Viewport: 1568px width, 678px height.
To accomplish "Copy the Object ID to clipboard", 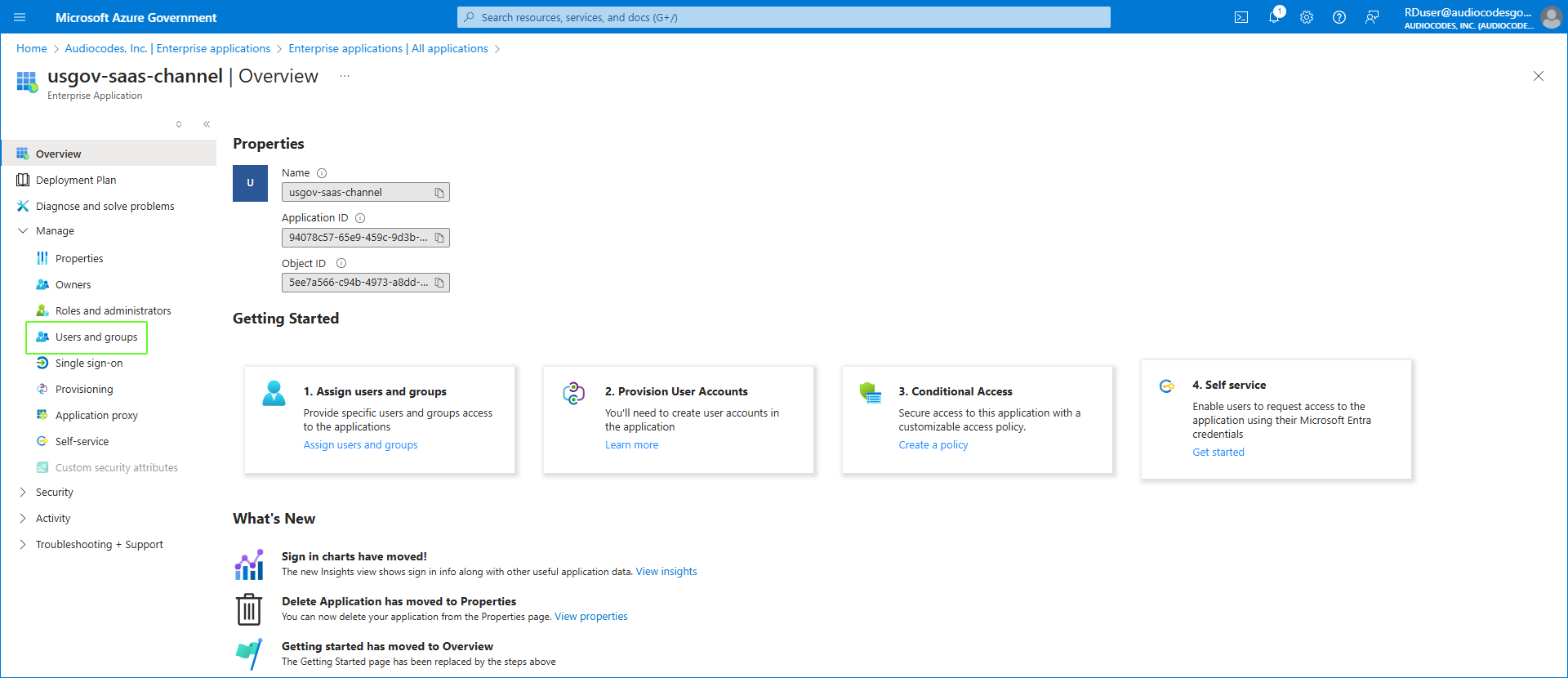I will (439, 283).
